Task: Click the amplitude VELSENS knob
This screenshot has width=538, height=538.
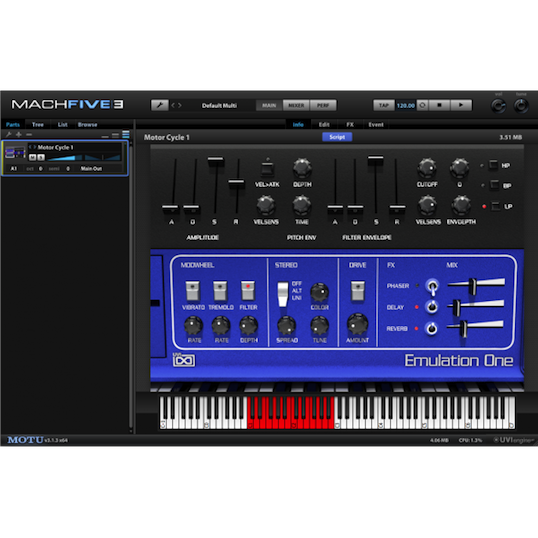Action: pos(266,205)
